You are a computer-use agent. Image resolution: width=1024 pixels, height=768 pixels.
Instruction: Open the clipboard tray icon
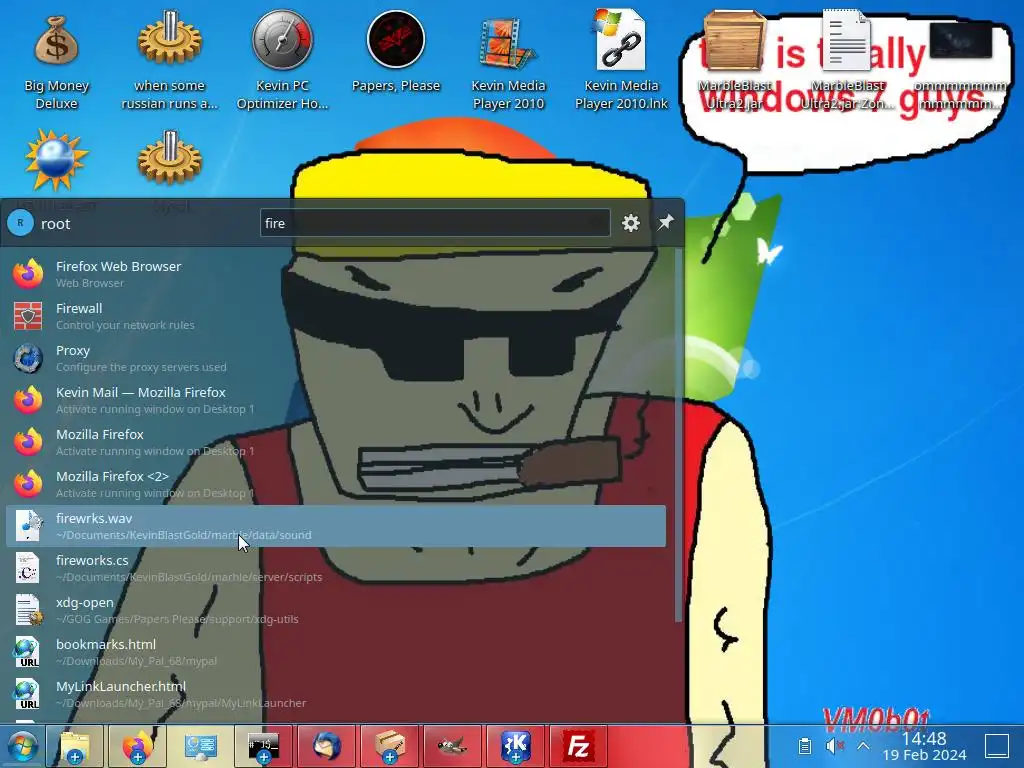[805, 746]
